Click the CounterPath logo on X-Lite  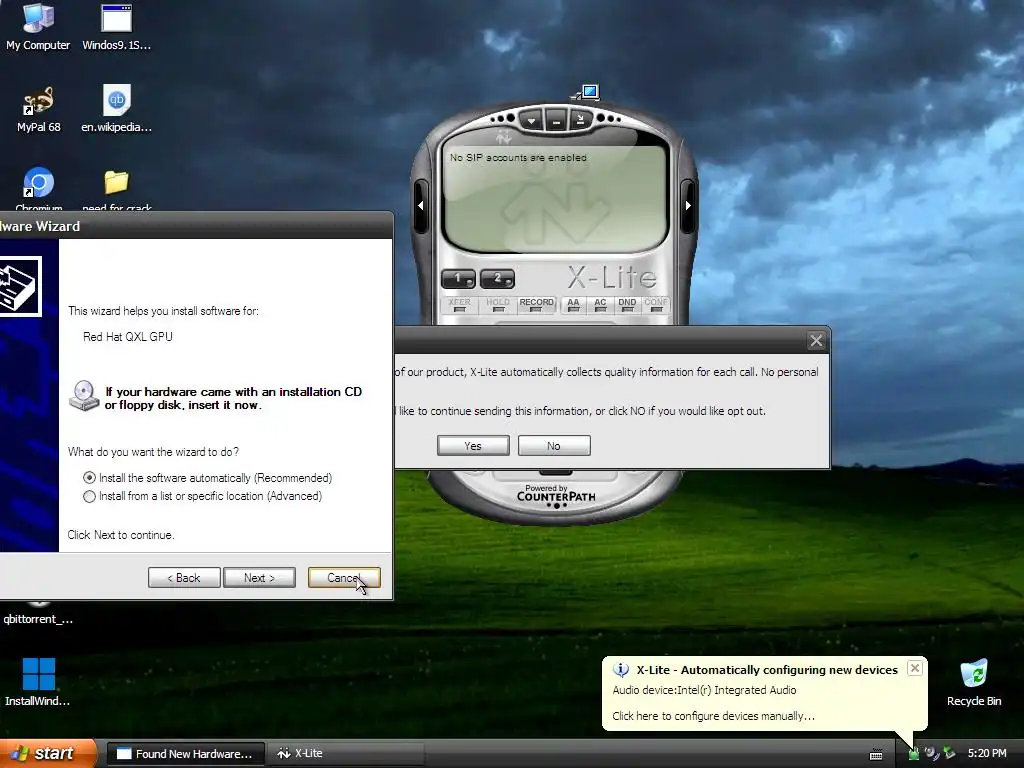tap(556, 494)
